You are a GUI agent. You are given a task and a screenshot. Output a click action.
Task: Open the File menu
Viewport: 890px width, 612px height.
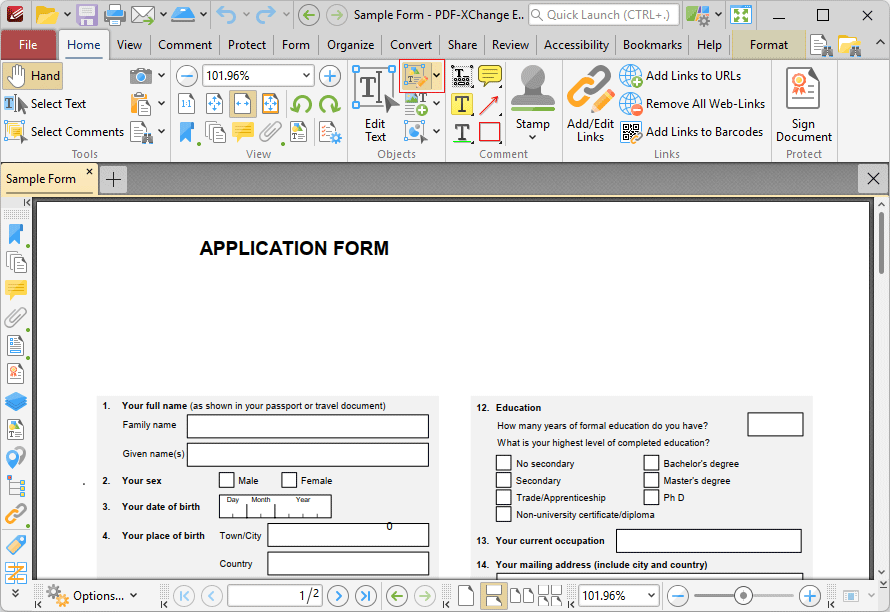28,45
